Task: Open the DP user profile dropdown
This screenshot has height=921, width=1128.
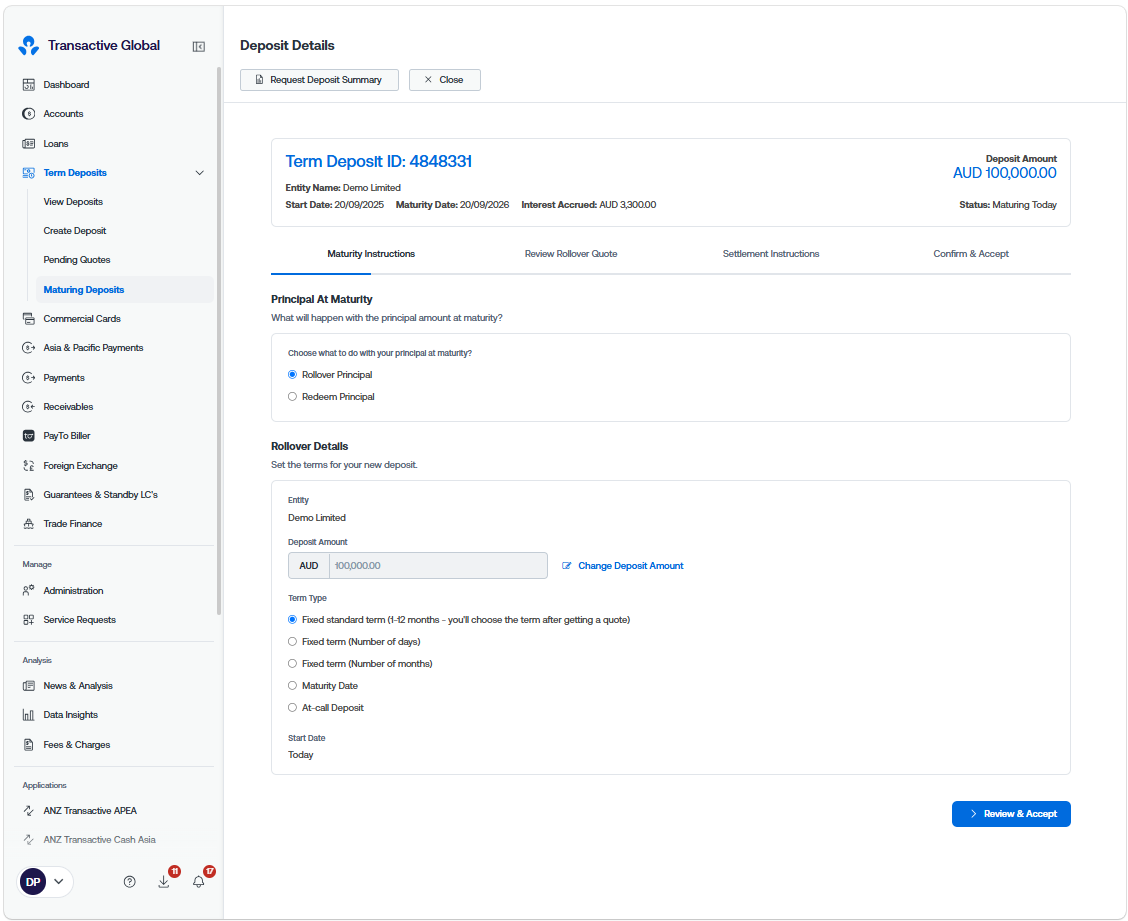Action: (46, 881)
